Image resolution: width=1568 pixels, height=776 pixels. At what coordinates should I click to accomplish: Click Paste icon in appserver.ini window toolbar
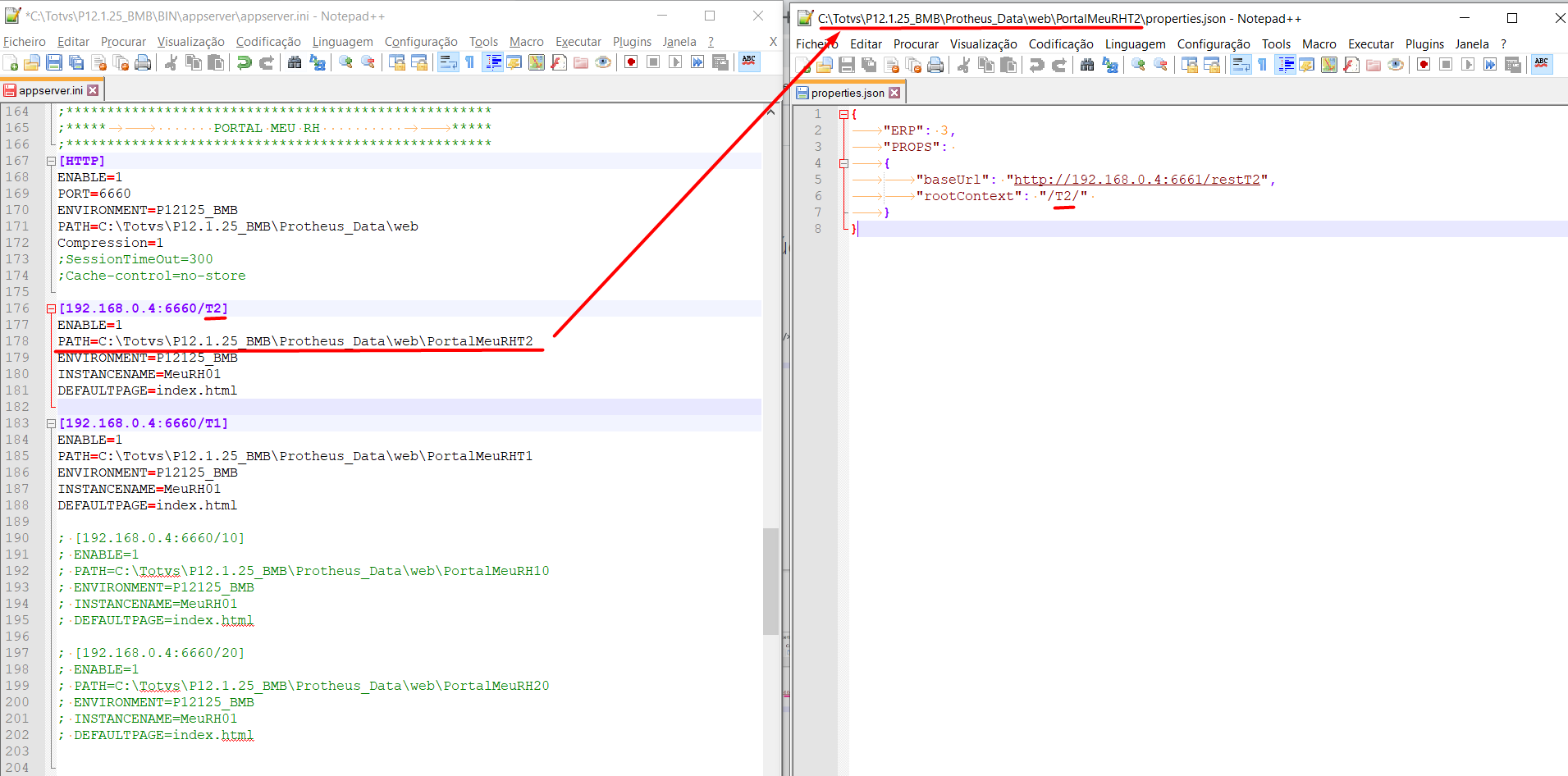216,63
